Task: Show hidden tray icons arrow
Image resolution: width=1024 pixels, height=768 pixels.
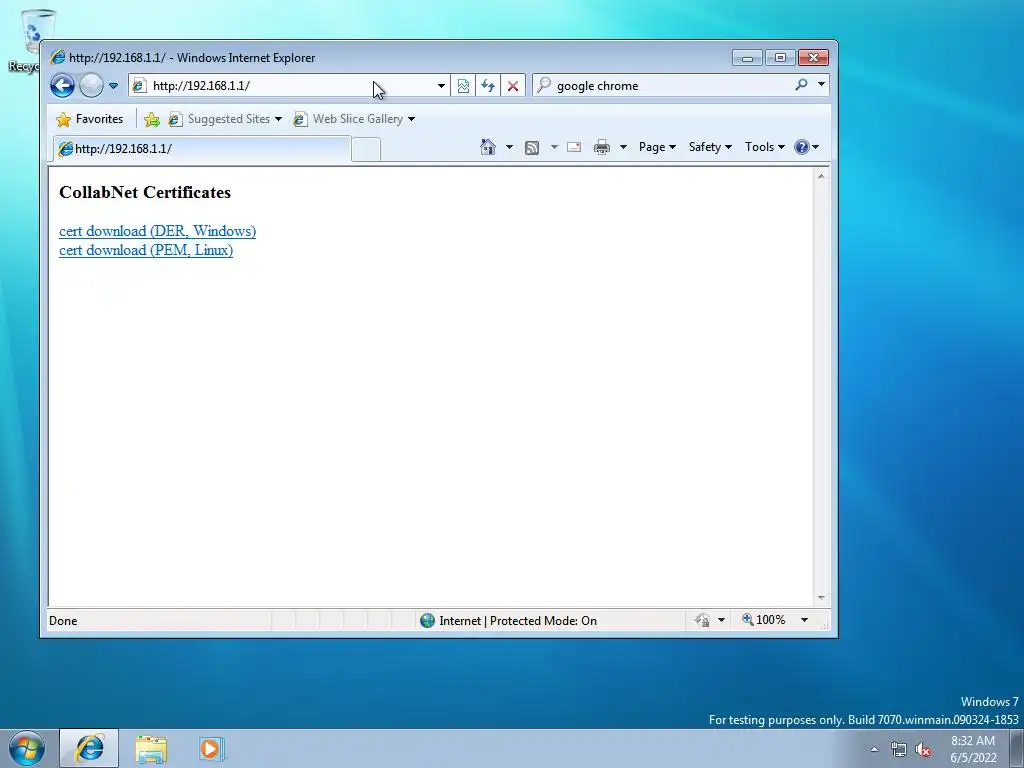Action: [874, 749]
